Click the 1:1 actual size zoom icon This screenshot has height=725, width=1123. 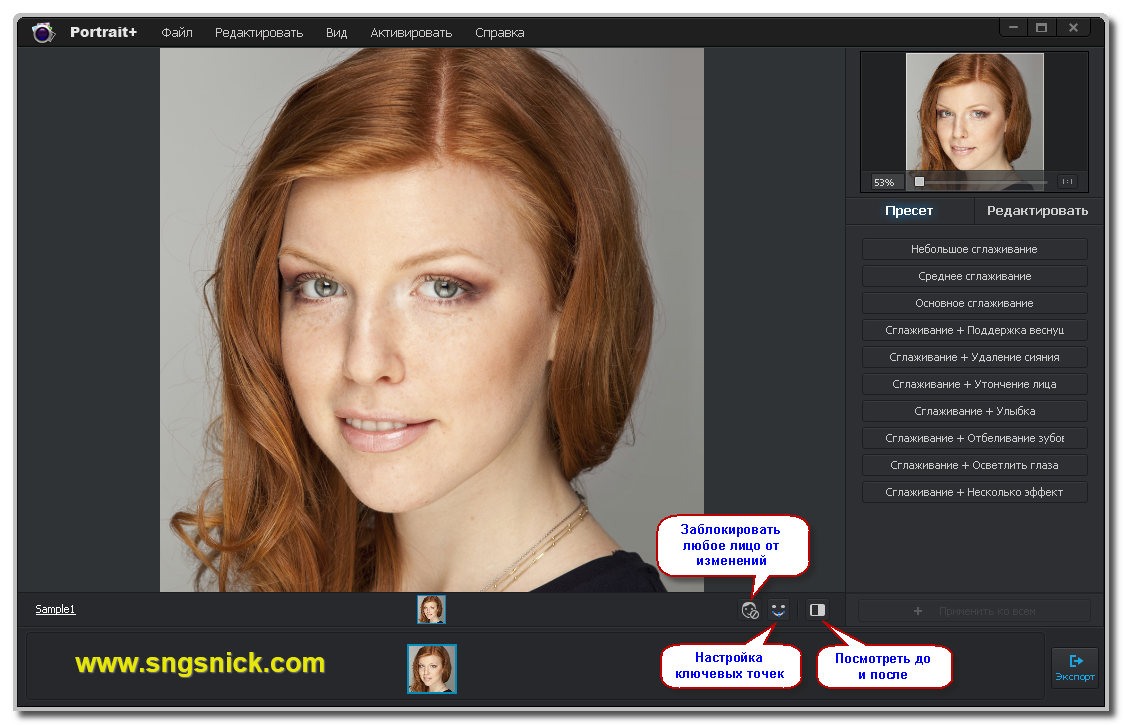coord(1068,182)
